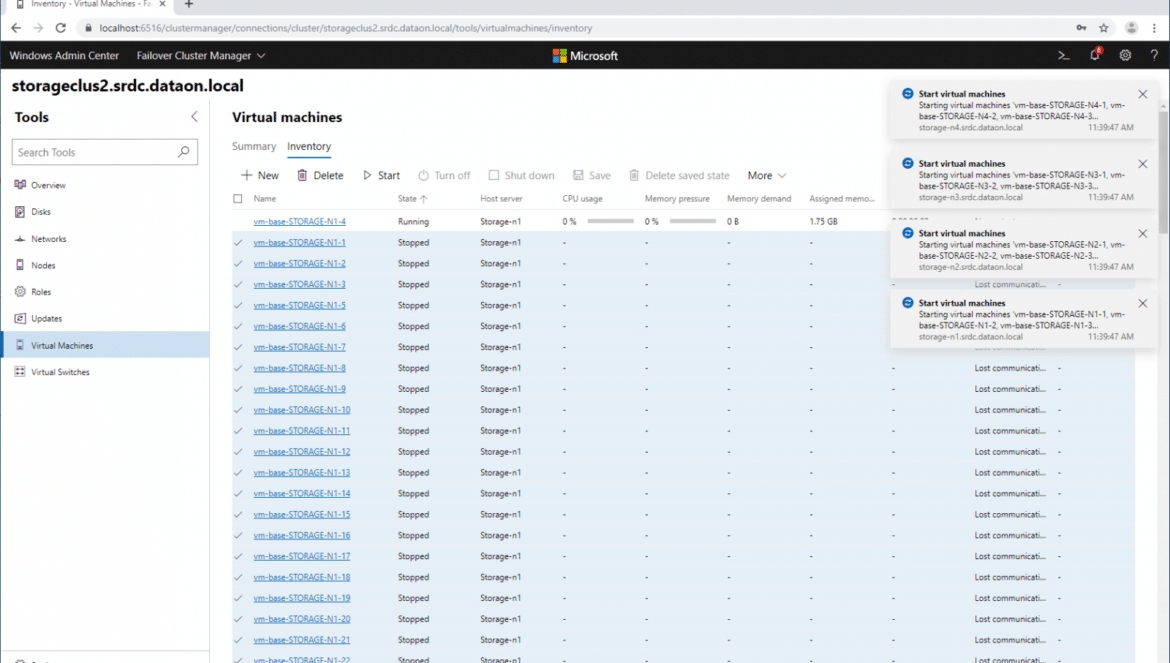Select the Virtual Machines tool
The image size is (1170, 663).
(x=105, y=345)
